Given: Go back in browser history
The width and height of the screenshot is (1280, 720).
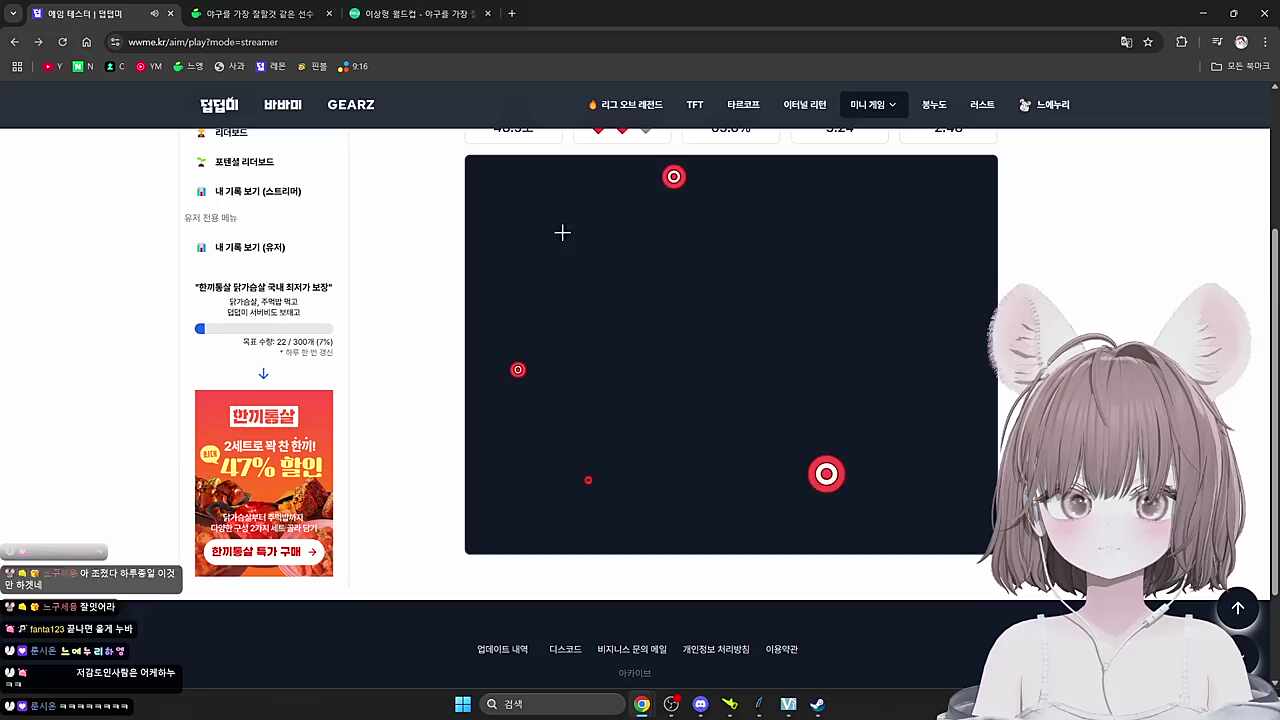Looking at the screenshot, I should coord(14,42).
